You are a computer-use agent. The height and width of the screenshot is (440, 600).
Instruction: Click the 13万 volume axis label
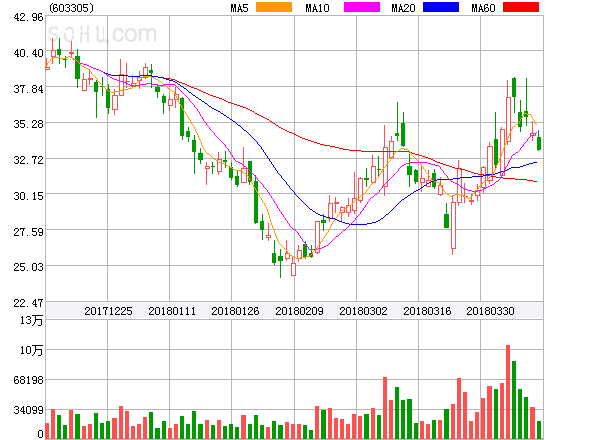pos(31,320)
